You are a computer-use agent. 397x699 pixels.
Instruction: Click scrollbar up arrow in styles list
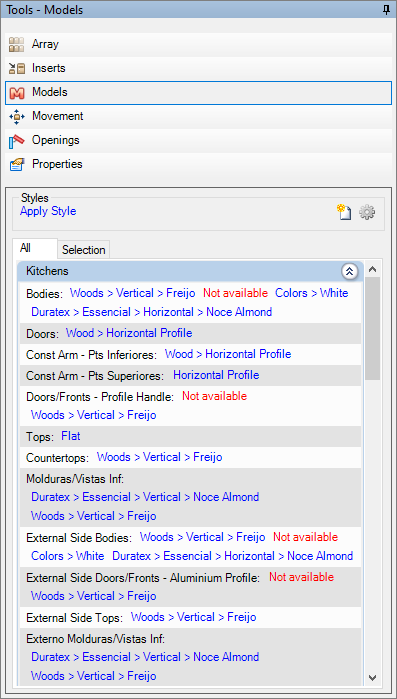373,269
